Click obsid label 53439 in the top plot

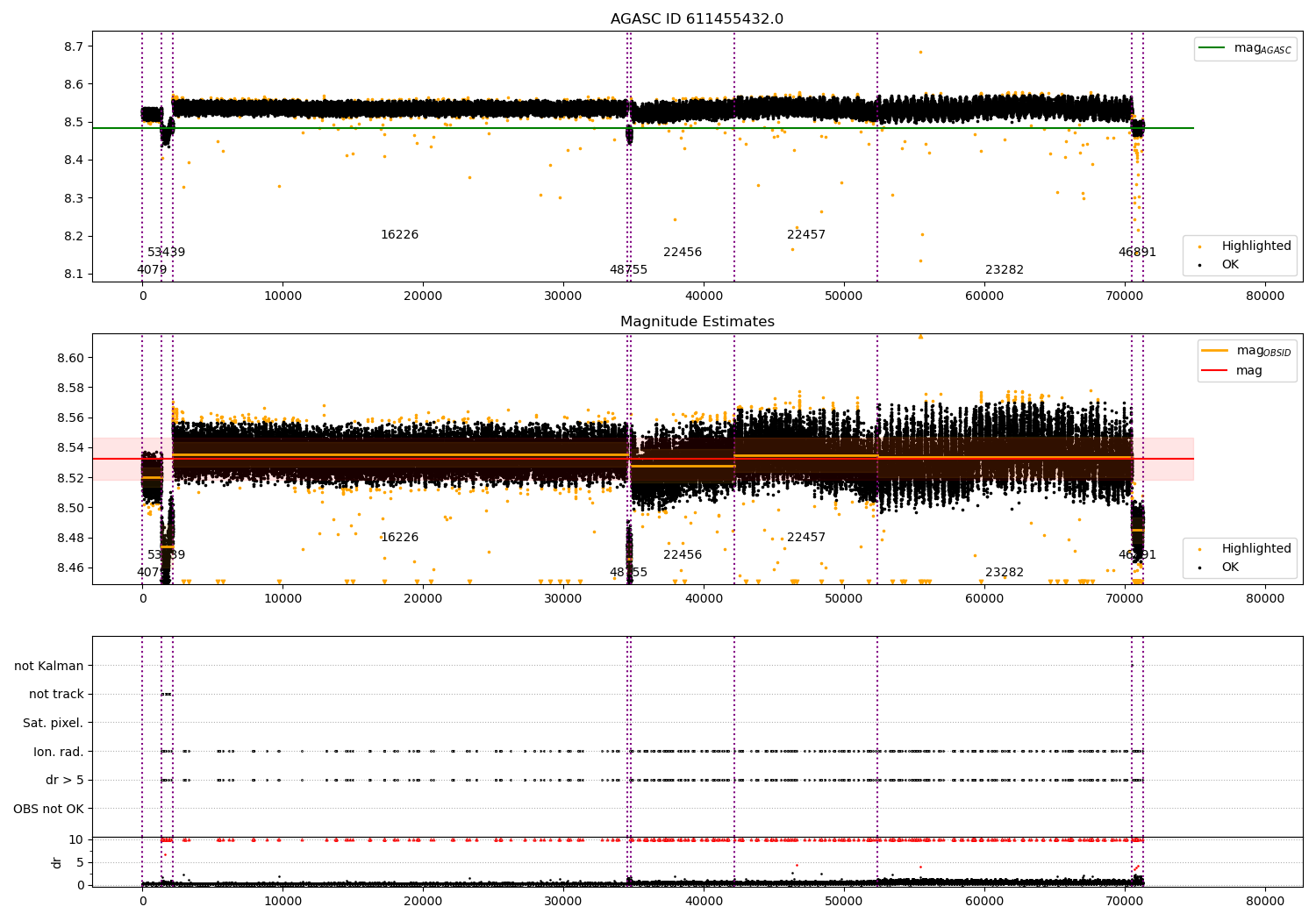166,253
